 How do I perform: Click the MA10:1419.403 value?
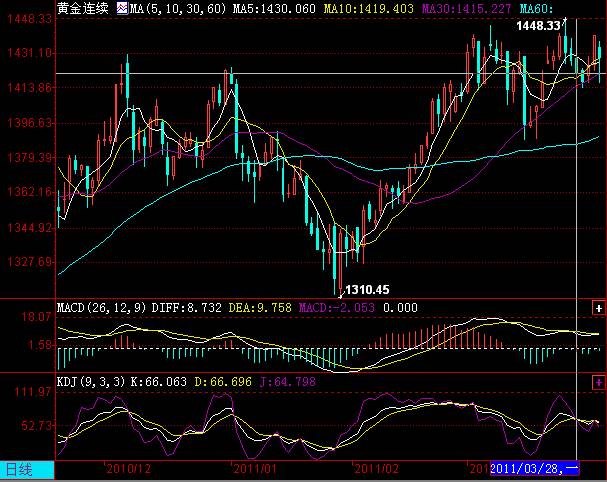coord(369,8)
